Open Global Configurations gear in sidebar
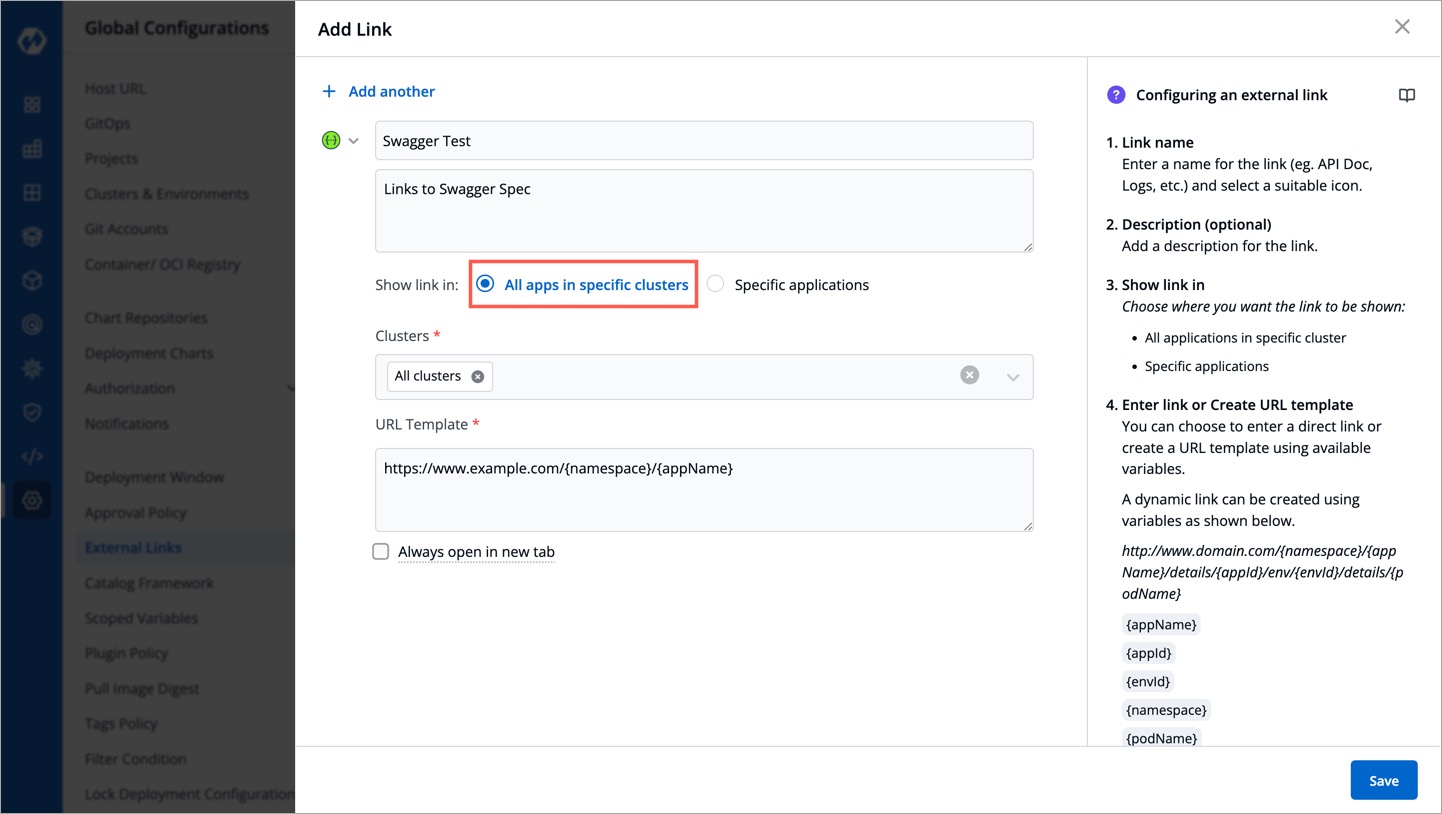This screenshot has height=814, width=1442. point(32,501)
